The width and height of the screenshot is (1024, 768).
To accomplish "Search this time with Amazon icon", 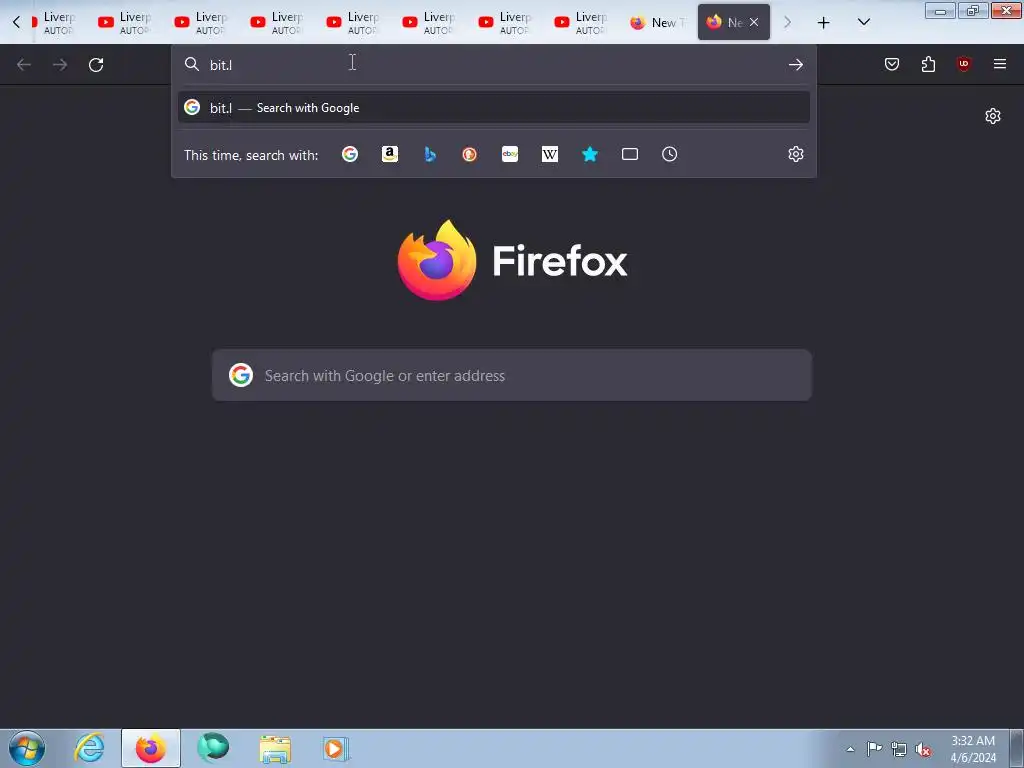I will 390,154.
